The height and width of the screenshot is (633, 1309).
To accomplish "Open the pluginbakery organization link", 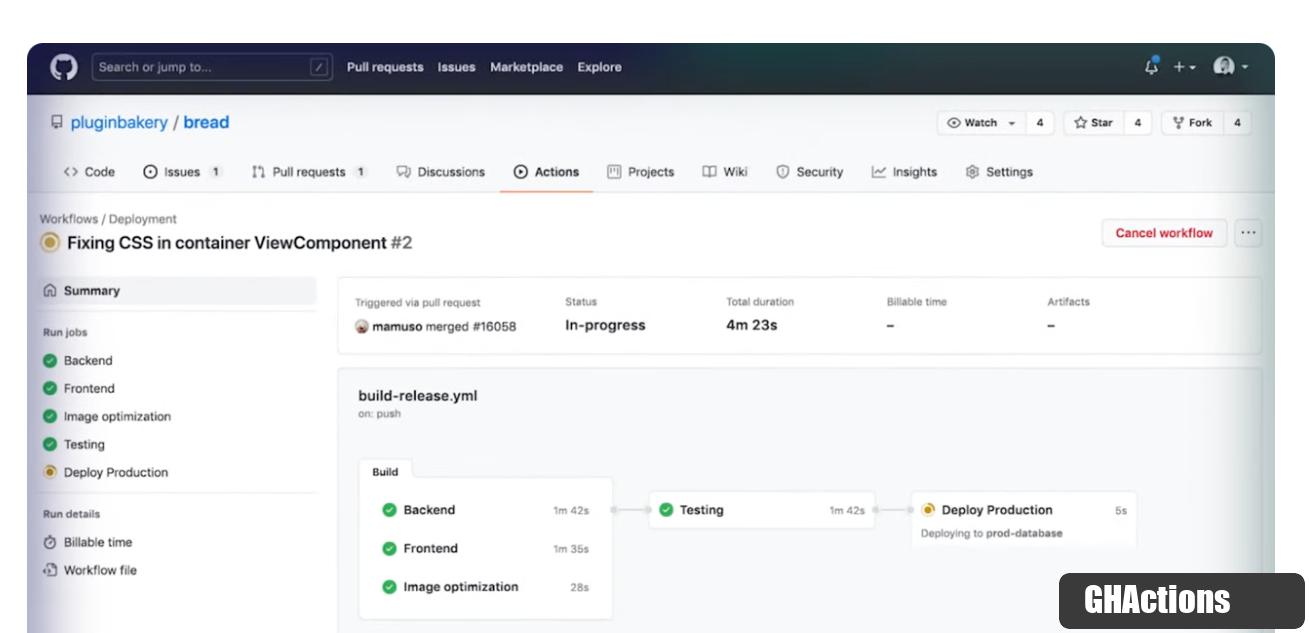I will pos(119,123).
